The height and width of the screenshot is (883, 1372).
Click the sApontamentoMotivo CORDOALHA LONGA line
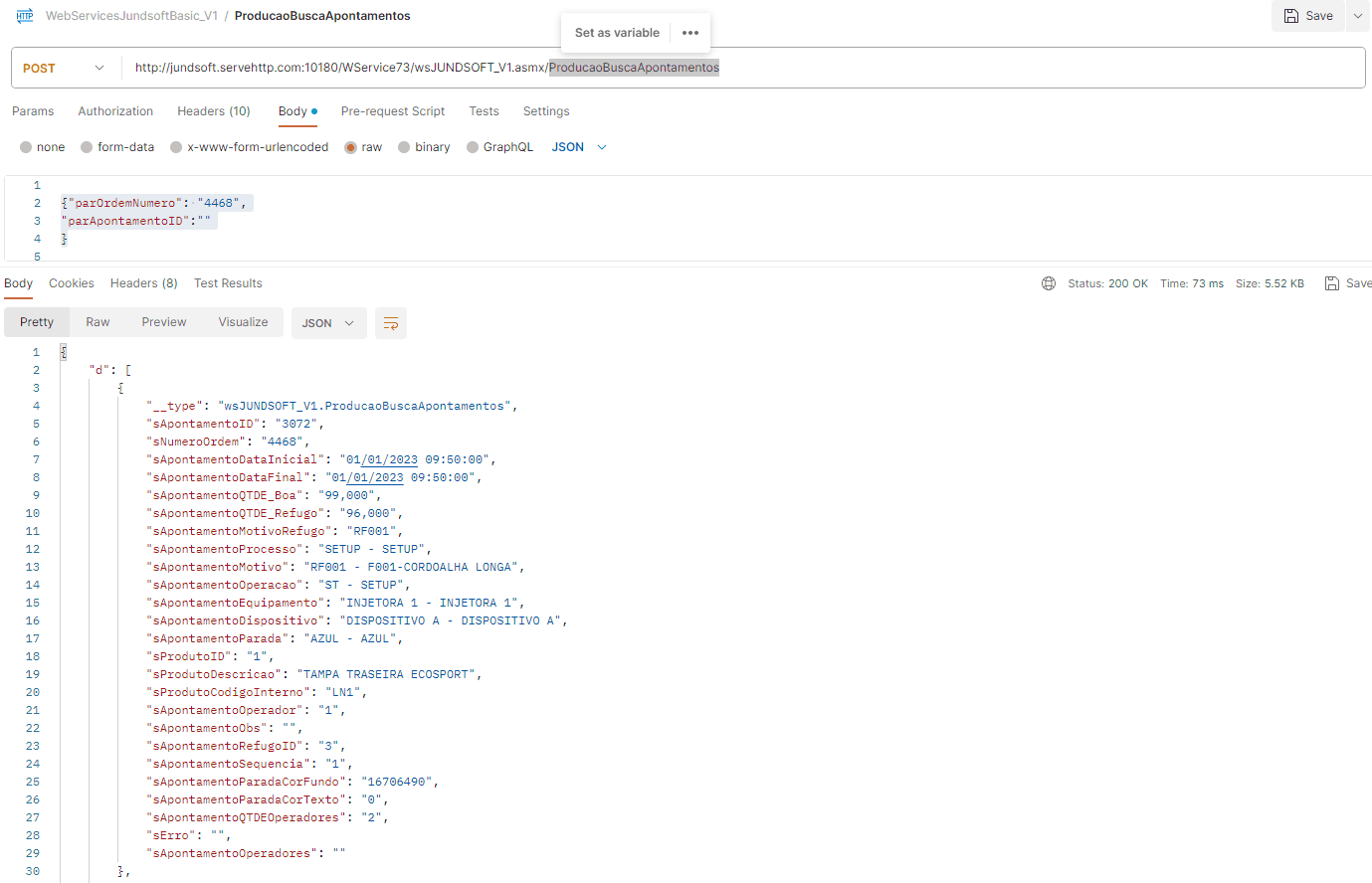(x=335, y=567)
